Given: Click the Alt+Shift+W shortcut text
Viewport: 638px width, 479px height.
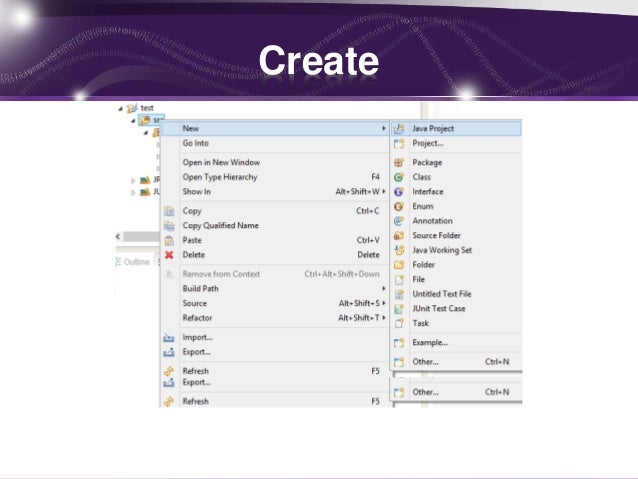Looking at the screenshot, I should pos(358,191).
